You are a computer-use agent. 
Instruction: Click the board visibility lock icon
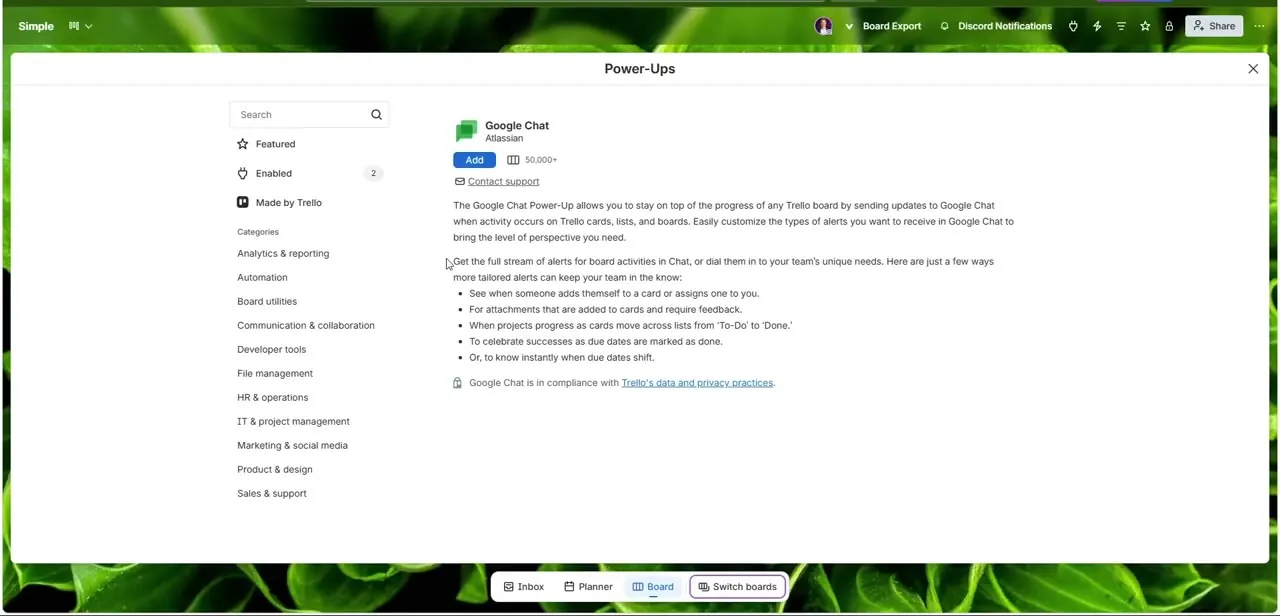coord(1169,26)
